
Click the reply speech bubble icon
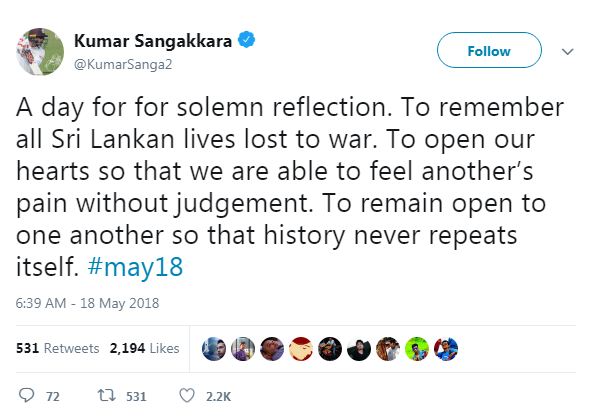[x=26, y=395]
